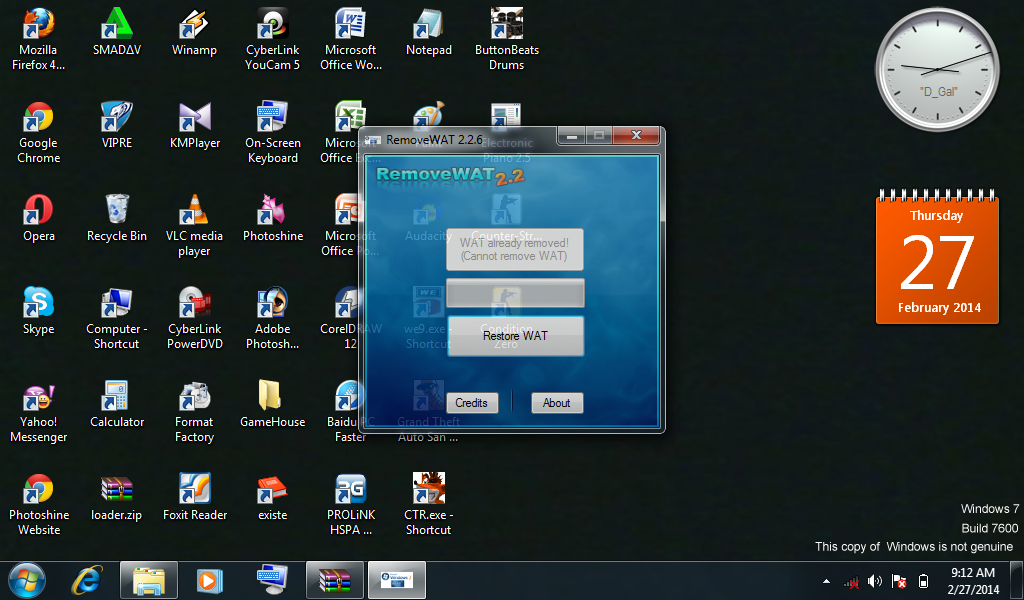Click Restore WAT button
The width and height of the screenshot is (1024, 600).
click(x=515, y=336)
